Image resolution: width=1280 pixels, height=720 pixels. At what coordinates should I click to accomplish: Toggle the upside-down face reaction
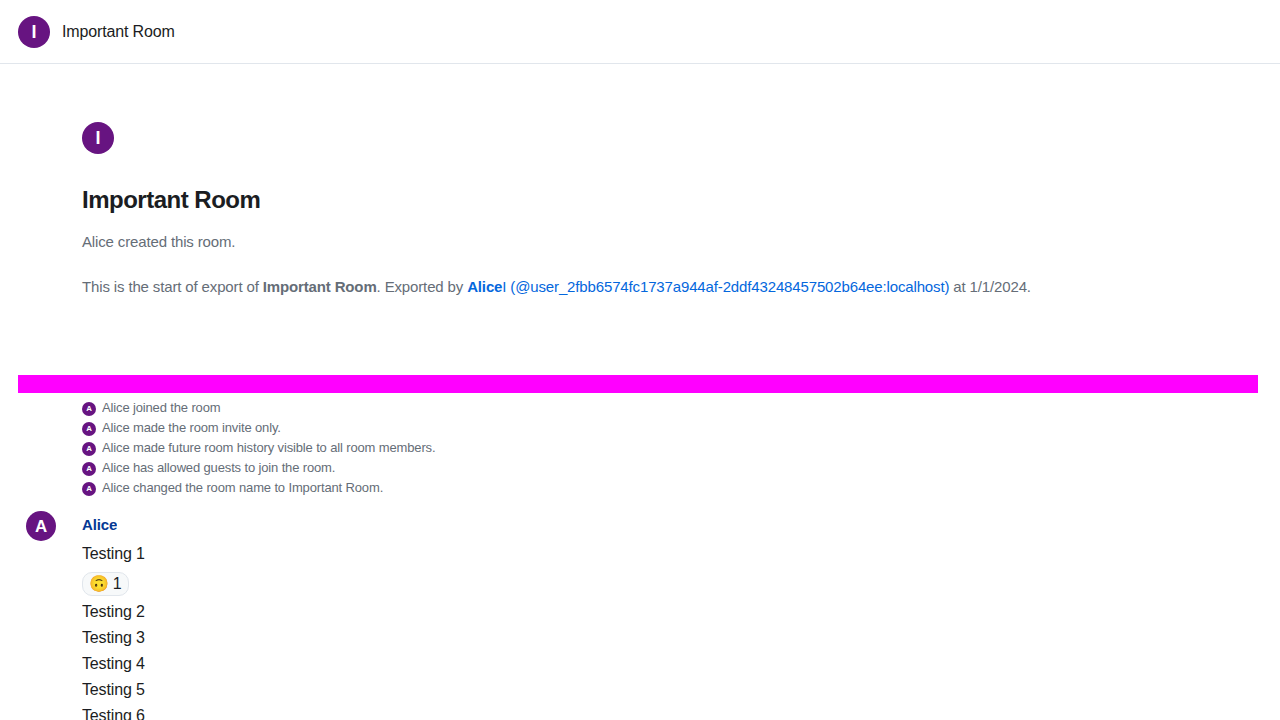105,584
